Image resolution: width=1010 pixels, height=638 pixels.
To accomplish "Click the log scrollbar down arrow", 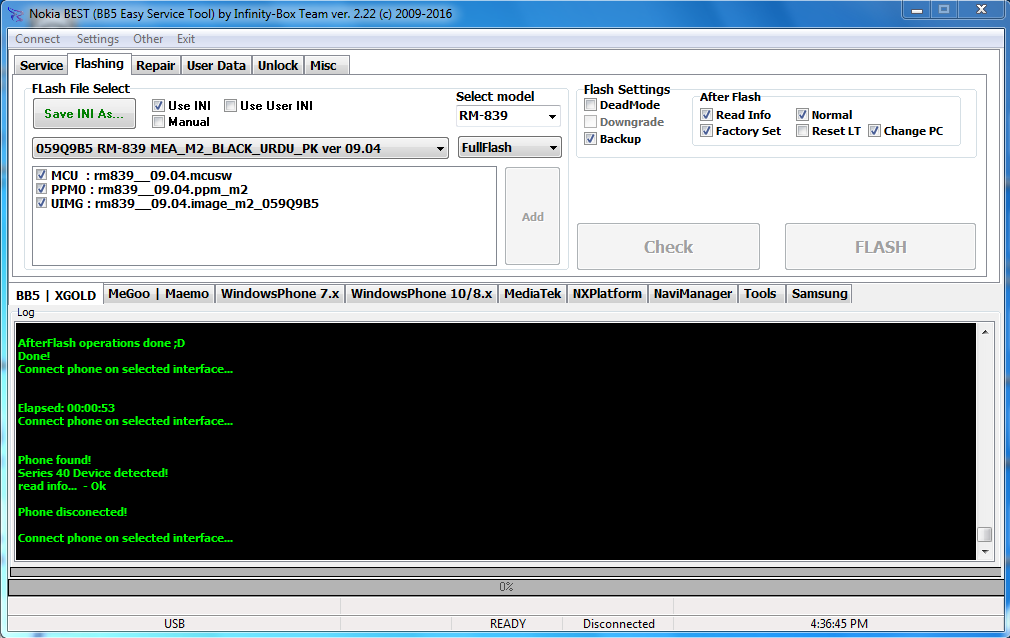I will point(985,552).
